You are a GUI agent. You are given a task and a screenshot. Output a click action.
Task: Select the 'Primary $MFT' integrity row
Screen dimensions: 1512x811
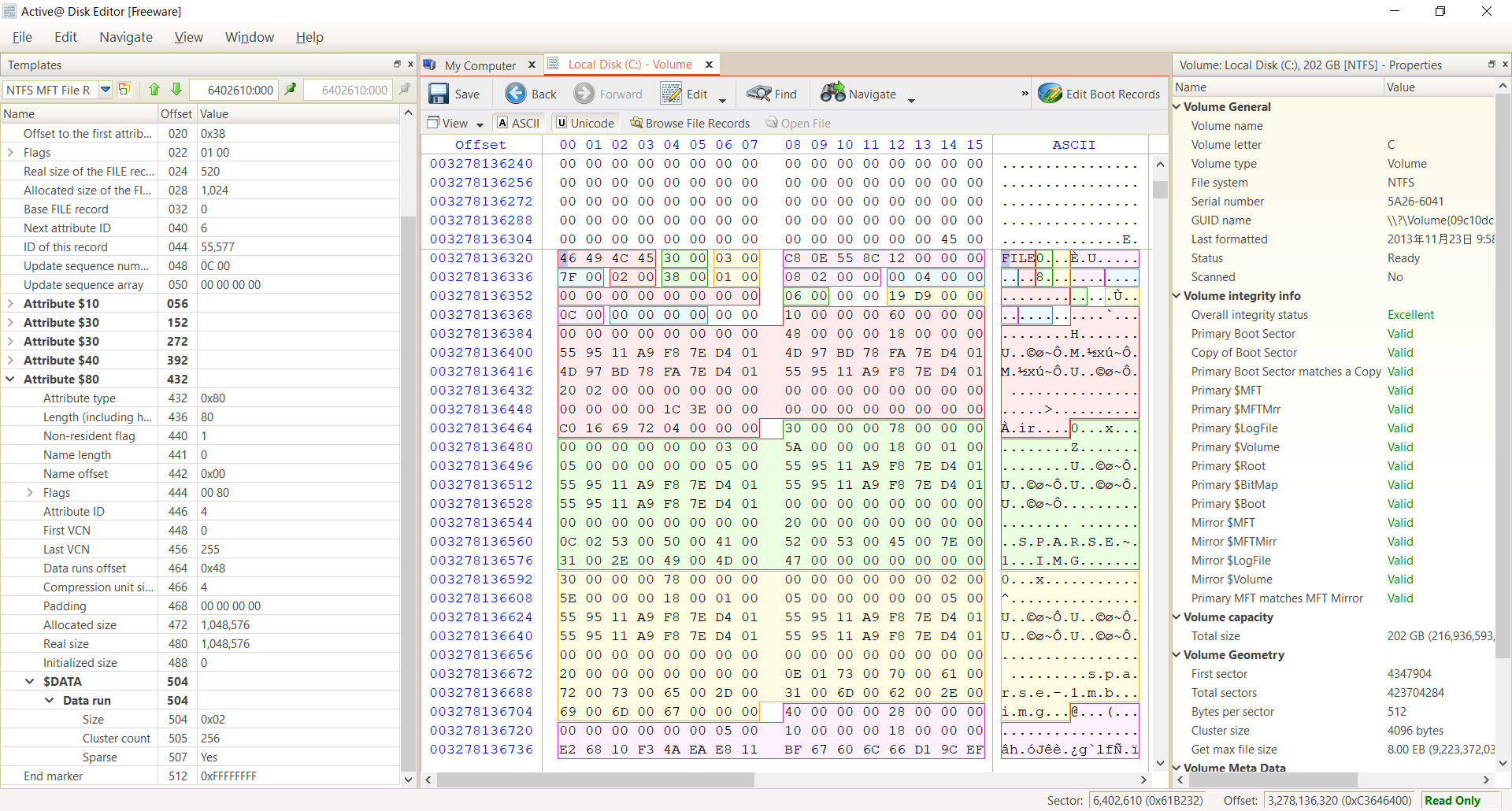[x=1334, y=391]
